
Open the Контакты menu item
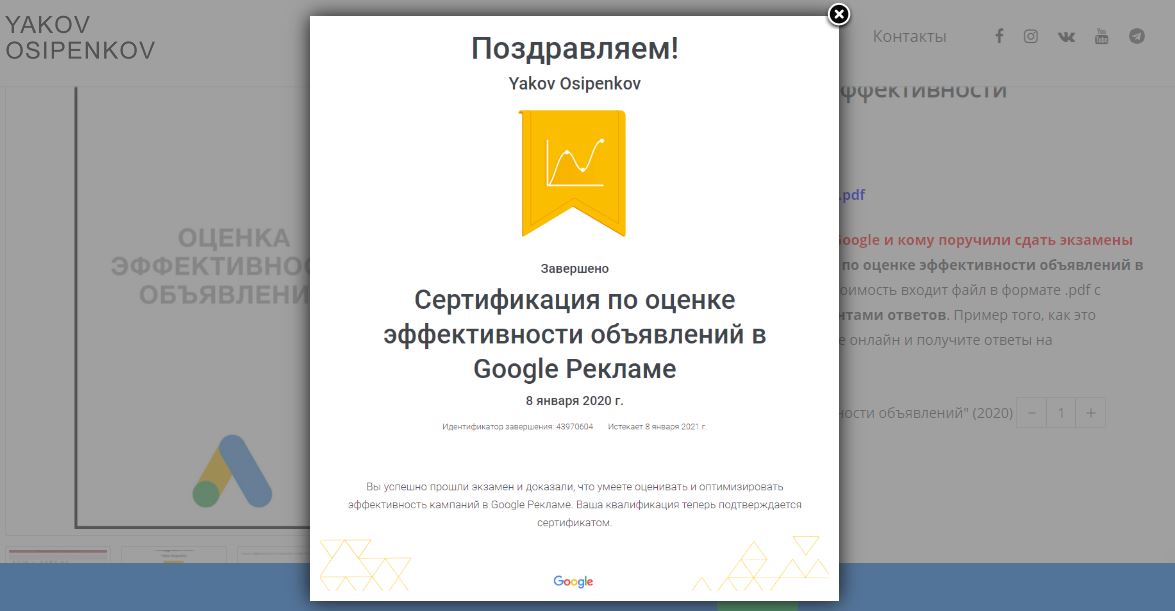[910, 36]
